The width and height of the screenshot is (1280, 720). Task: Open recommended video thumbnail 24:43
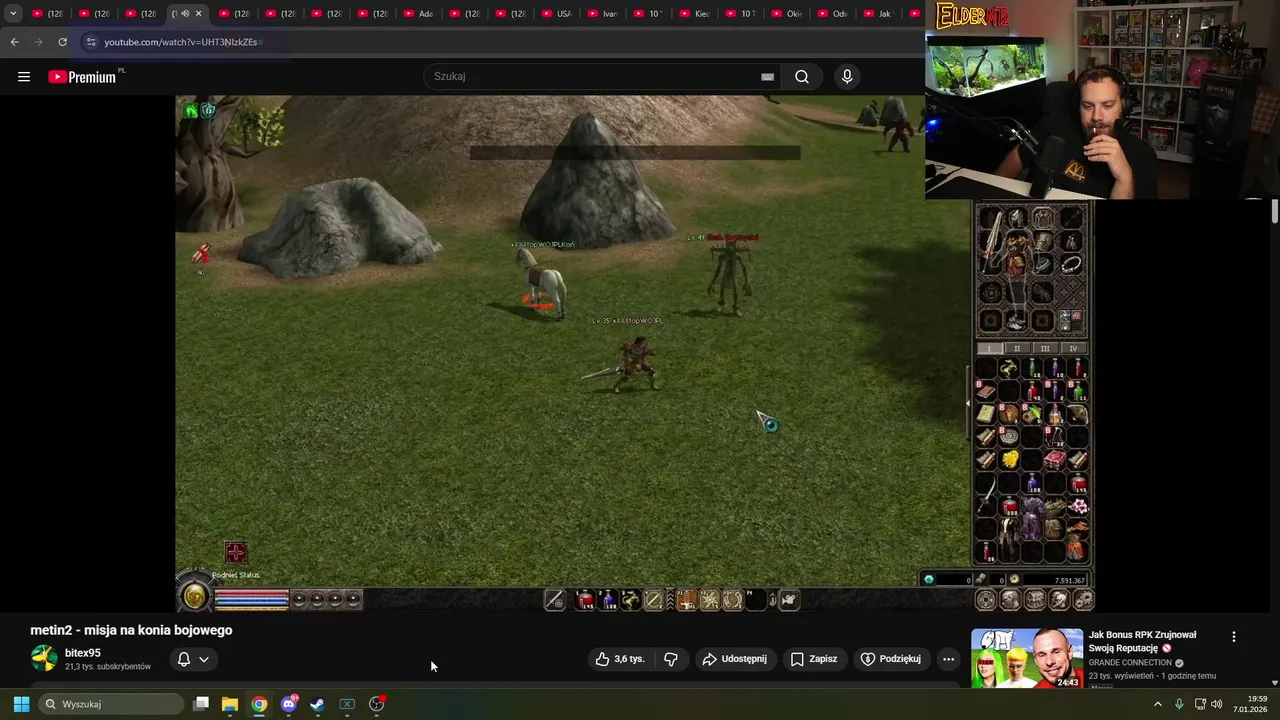[x=1027, y=658]
